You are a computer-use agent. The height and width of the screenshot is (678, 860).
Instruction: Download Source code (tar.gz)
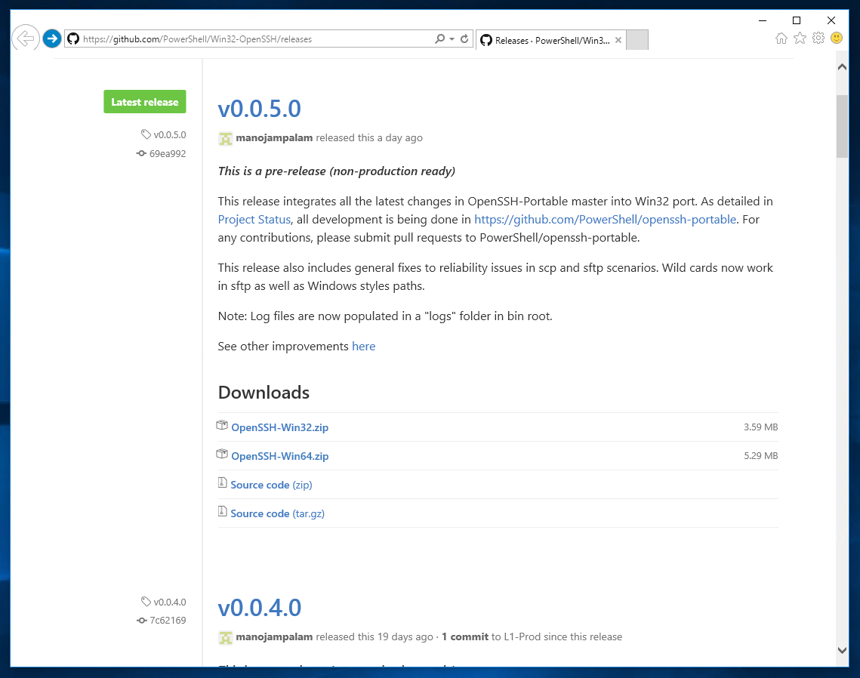click(278, 513)
